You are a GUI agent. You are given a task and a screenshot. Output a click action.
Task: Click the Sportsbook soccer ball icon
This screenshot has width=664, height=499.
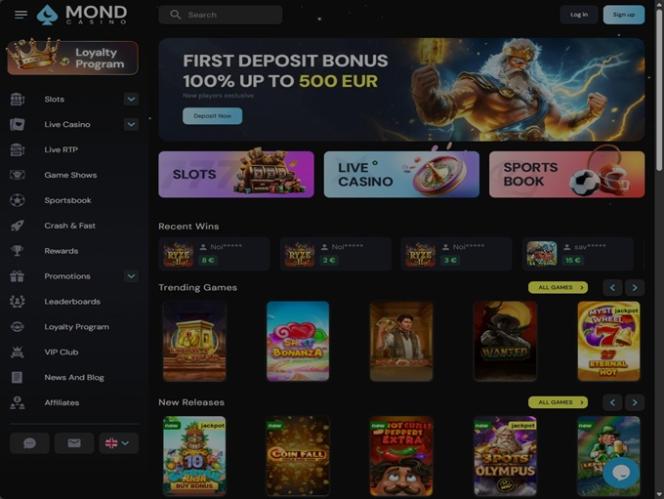(17, 200)
